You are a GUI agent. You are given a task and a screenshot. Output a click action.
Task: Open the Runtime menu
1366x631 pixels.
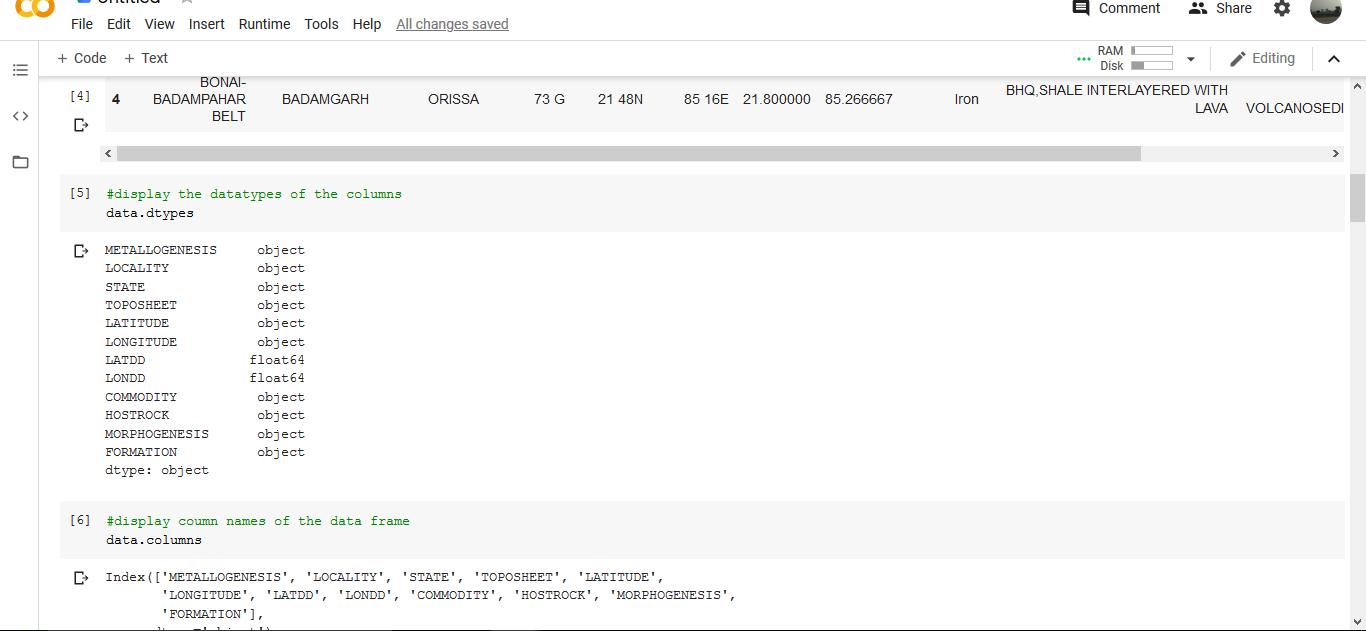[264, 24]
